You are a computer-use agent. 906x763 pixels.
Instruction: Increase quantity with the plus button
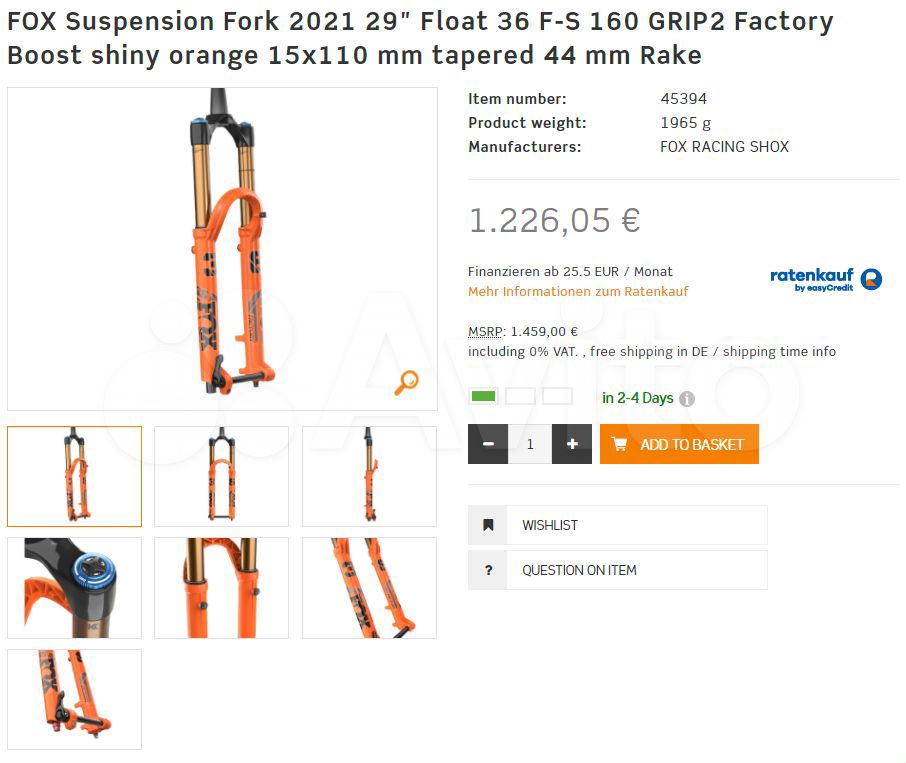coord(572,444)
